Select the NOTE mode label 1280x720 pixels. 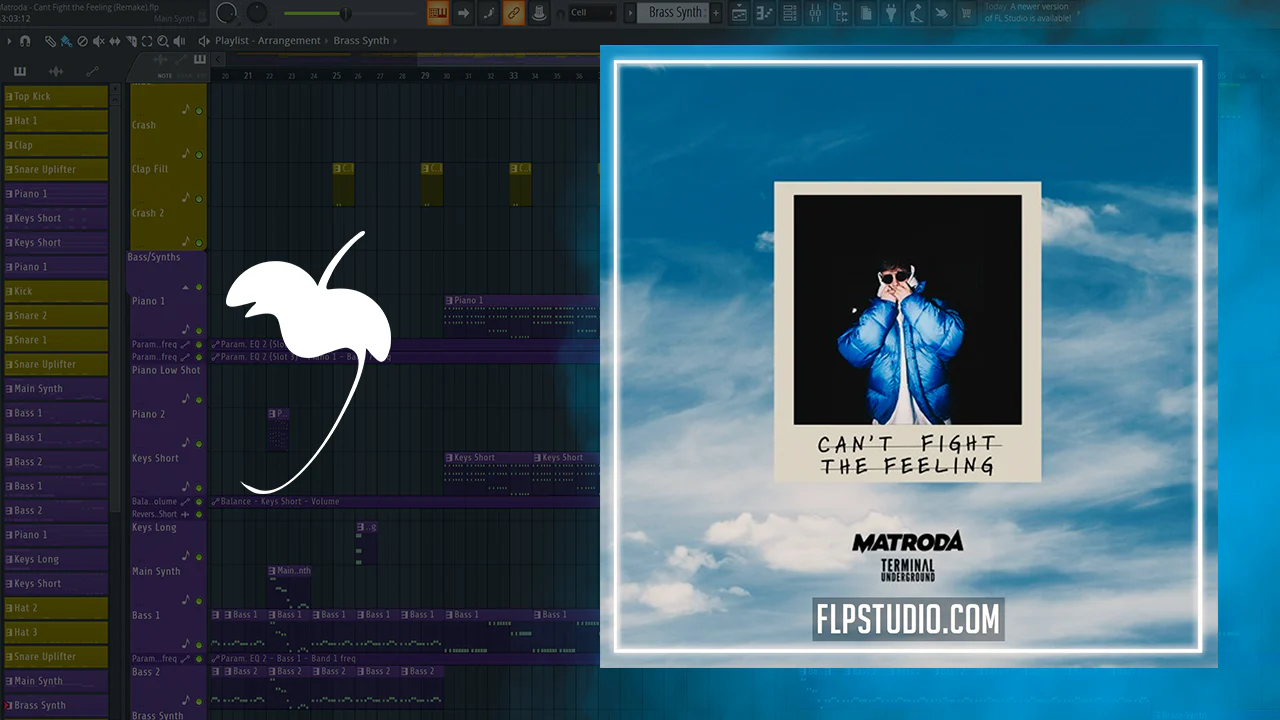click(x=165, y=76)
